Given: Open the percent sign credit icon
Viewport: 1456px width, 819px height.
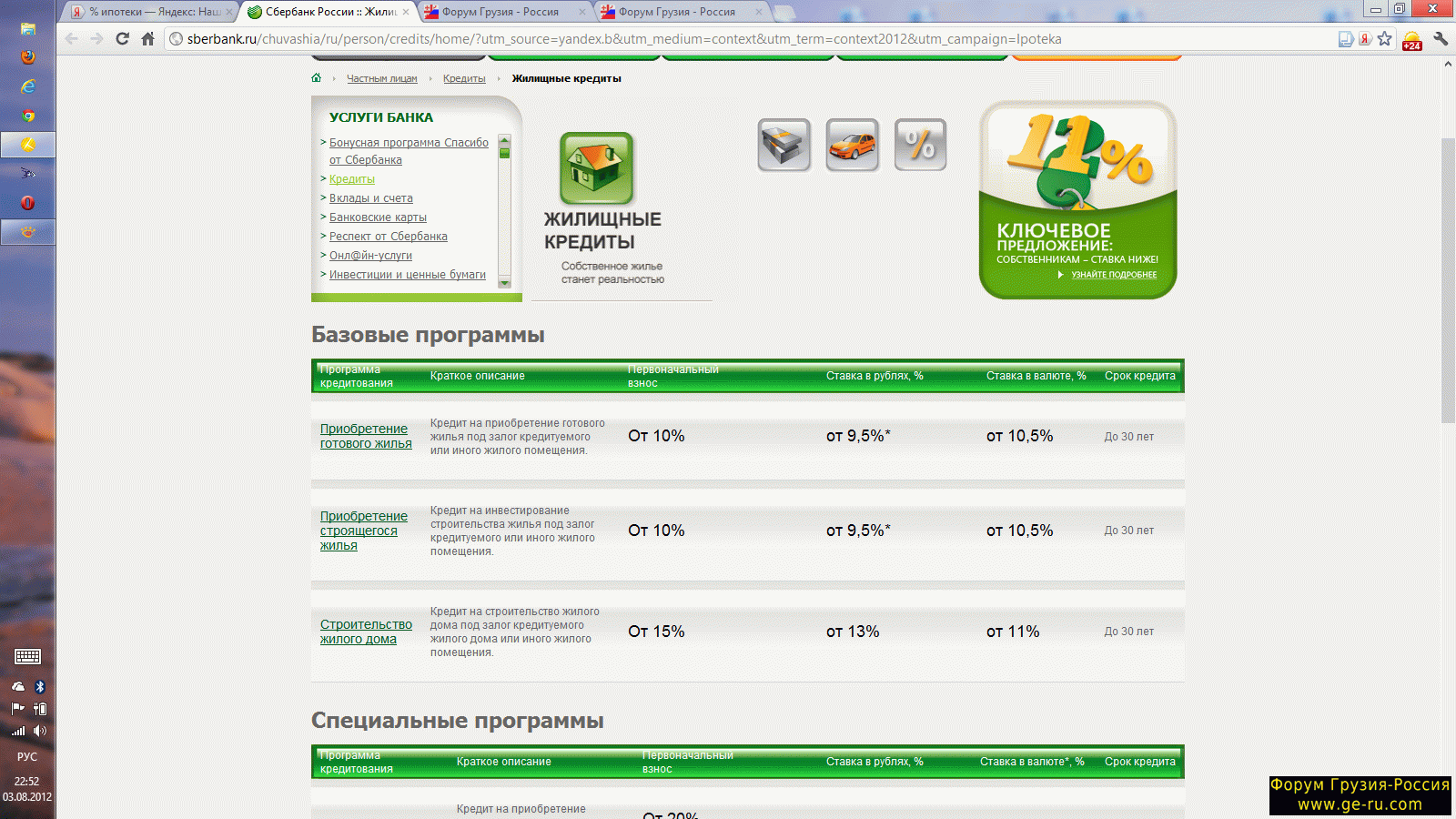Looking at the screenshot, I should 921,145.
